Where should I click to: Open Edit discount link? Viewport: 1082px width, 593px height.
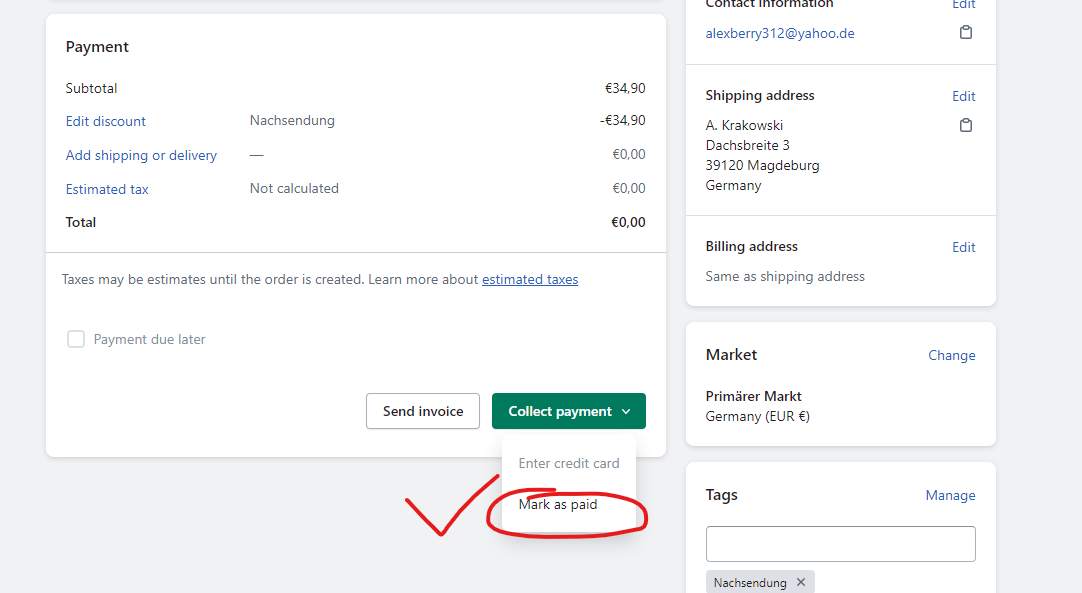click(106, 121)
